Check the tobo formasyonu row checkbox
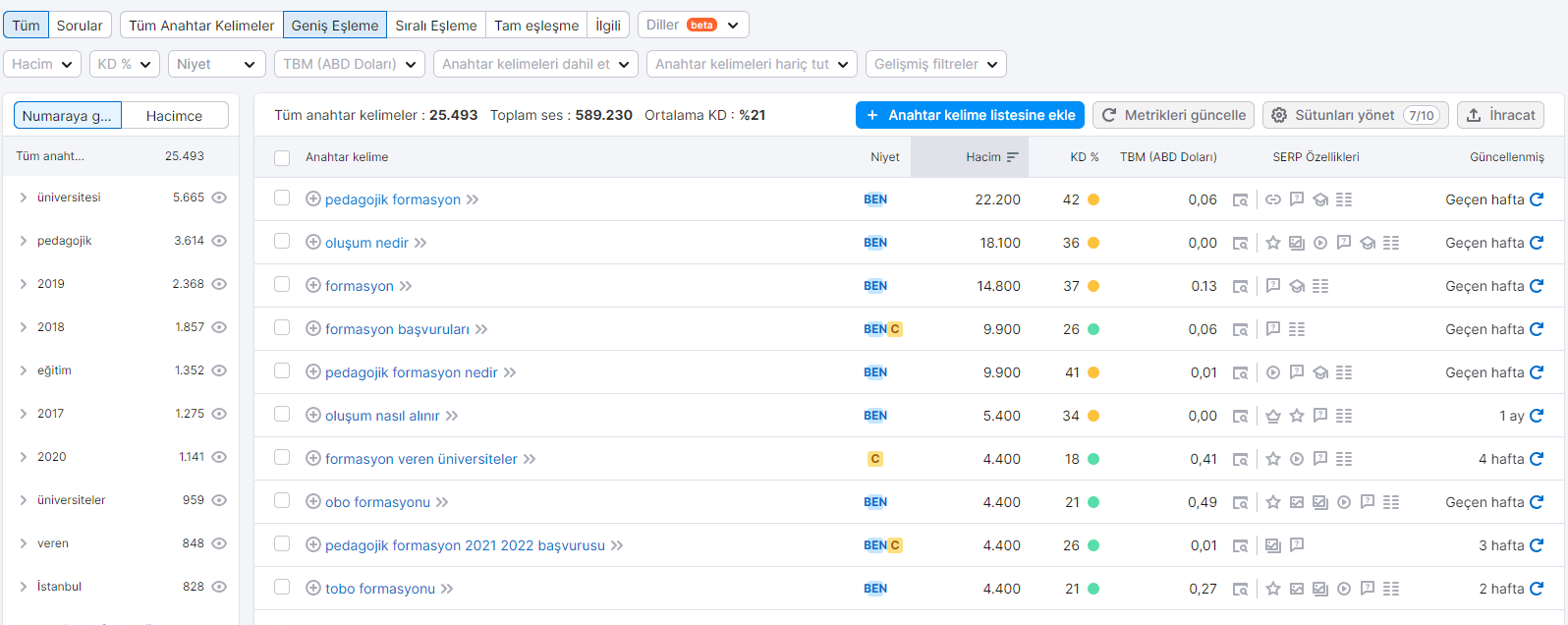 pos(282,587)
